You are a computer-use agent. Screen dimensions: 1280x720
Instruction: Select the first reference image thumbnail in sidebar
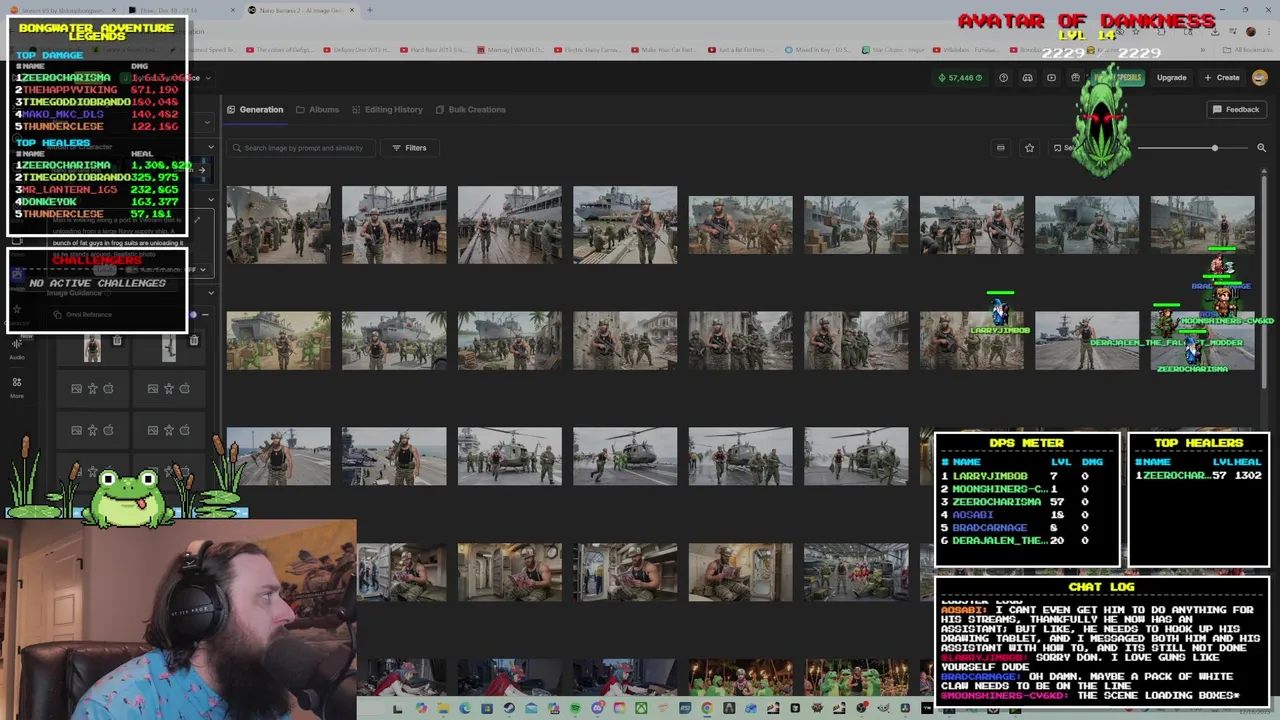[92, 348]
